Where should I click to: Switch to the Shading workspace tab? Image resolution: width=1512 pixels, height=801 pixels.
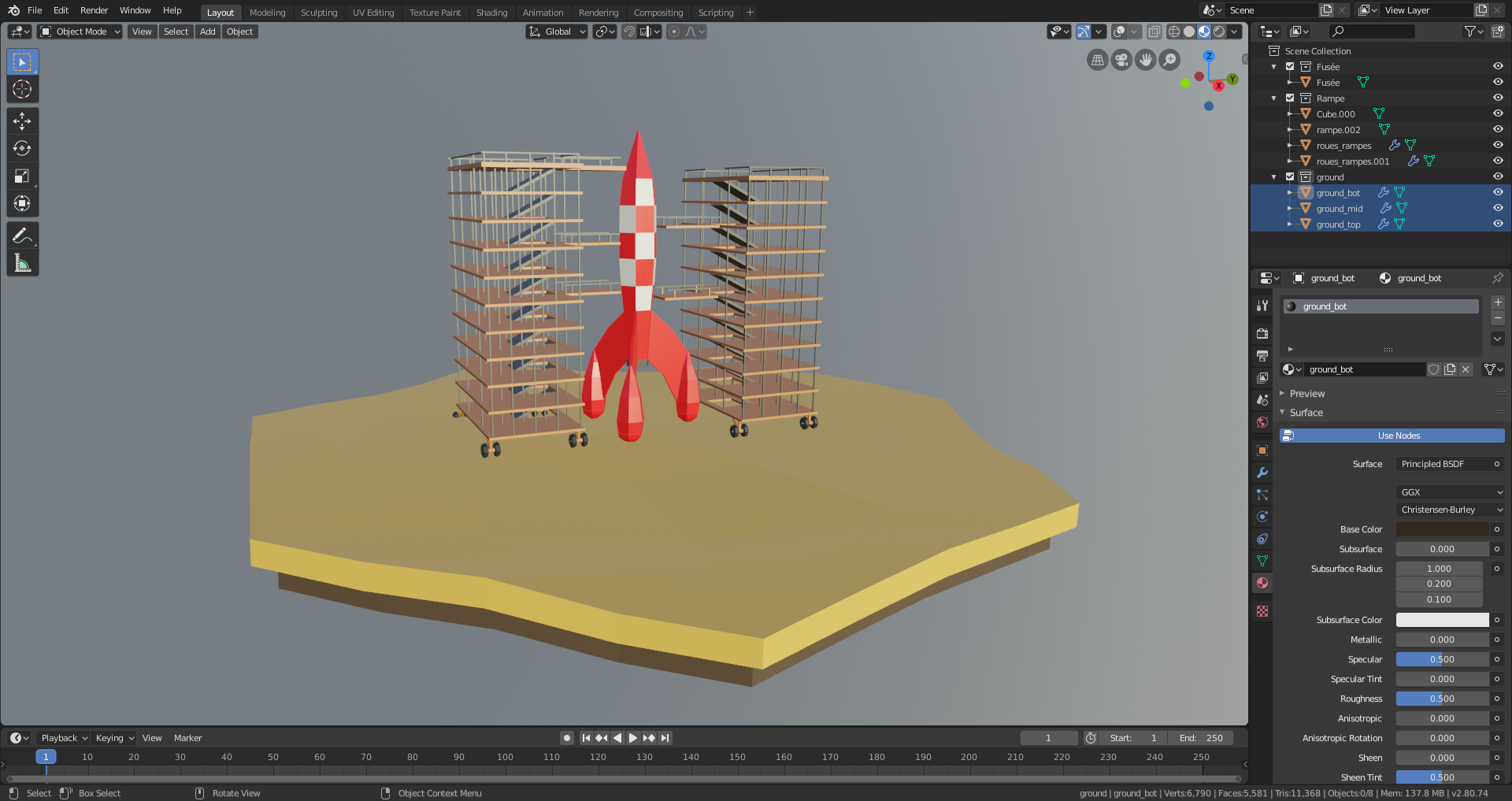(492, 13)
